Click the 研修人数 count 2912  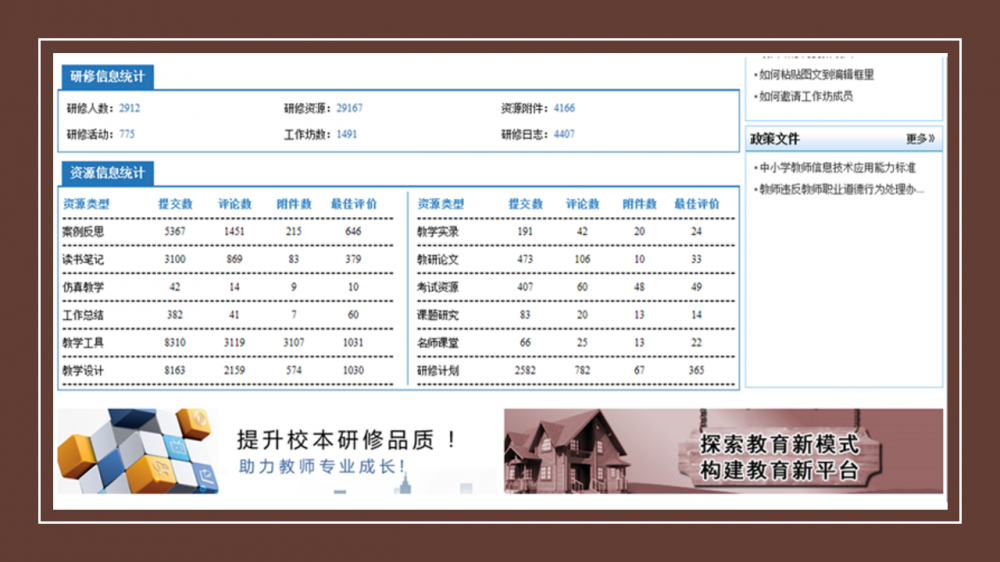tap(130, 108)
